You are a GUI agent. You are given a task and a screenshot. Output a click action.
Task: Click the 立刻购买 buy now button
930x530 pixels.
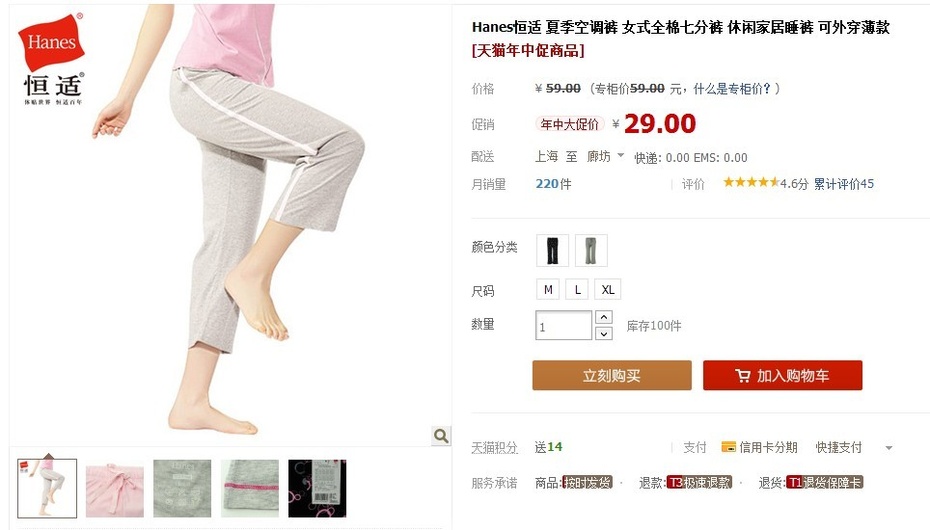611,375
